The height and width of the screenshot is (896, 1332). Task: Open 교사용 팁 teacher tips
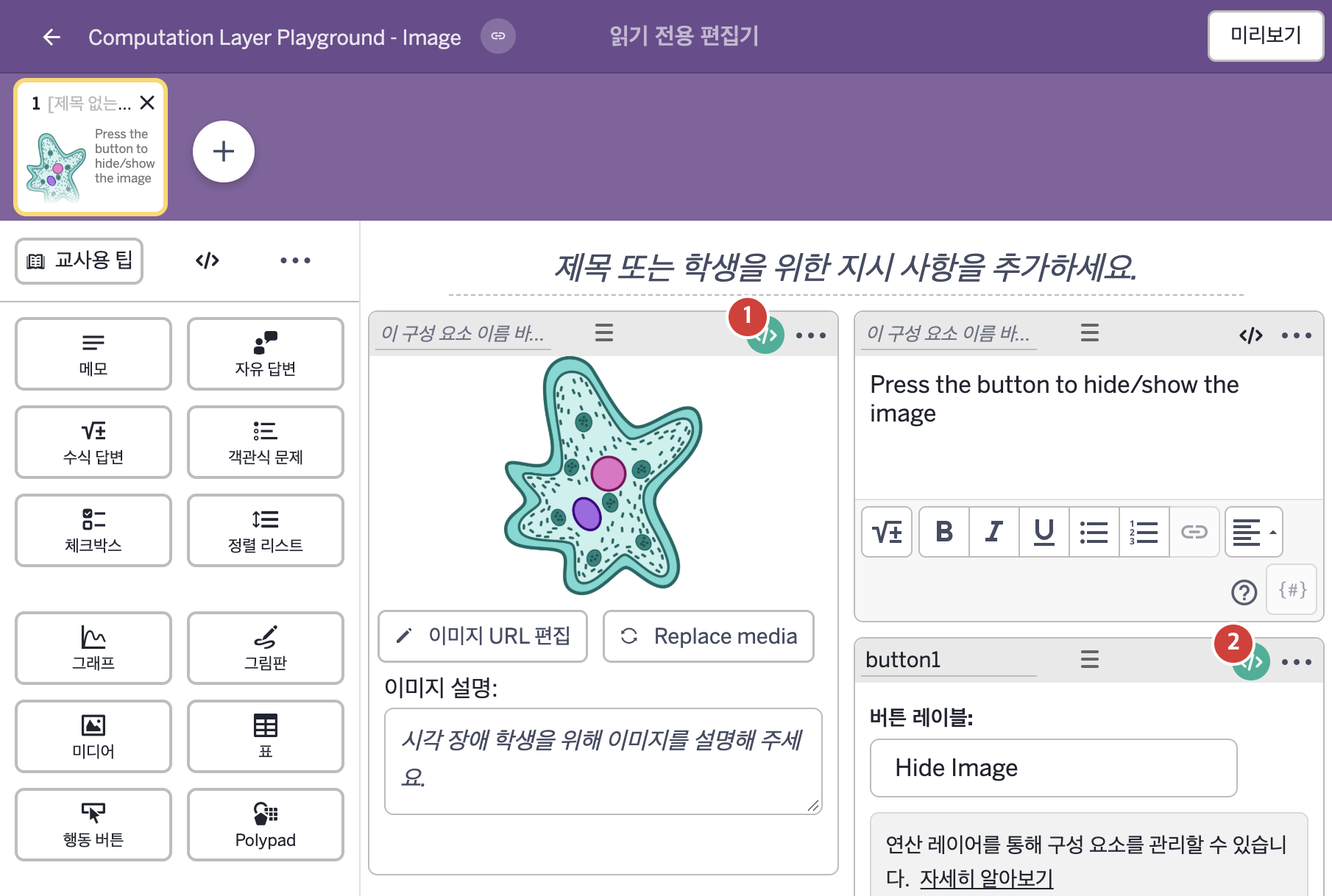coord(79,260)
